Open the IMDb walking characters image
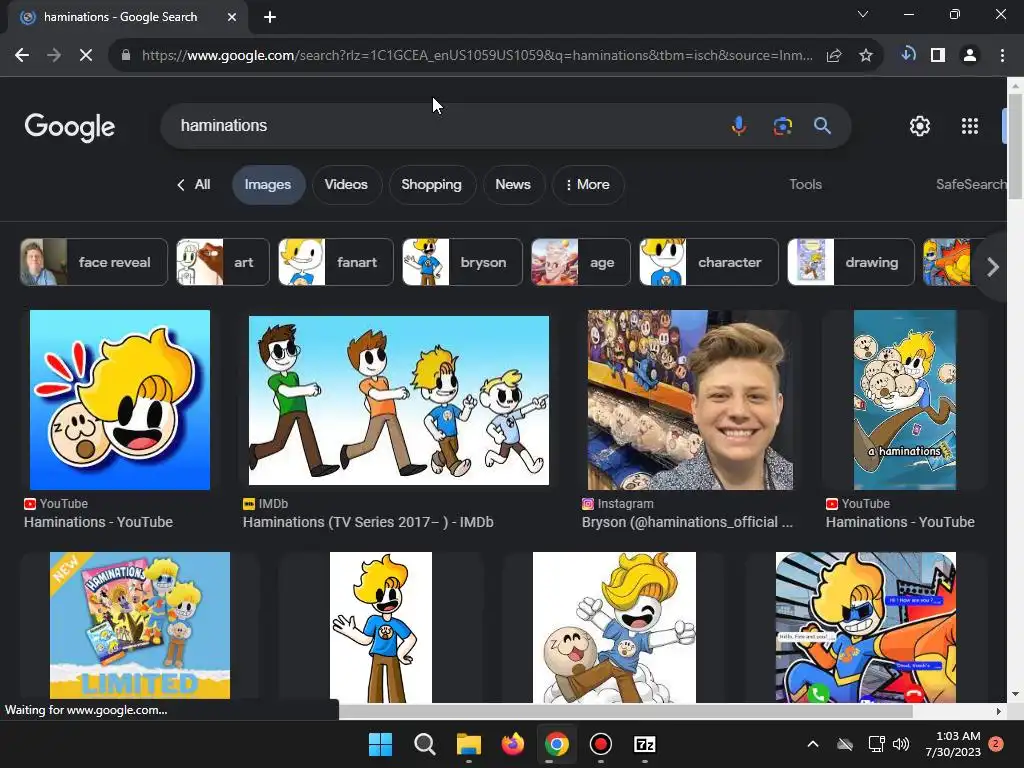Viewport: 1024px width, 768px height. [398, 400]
